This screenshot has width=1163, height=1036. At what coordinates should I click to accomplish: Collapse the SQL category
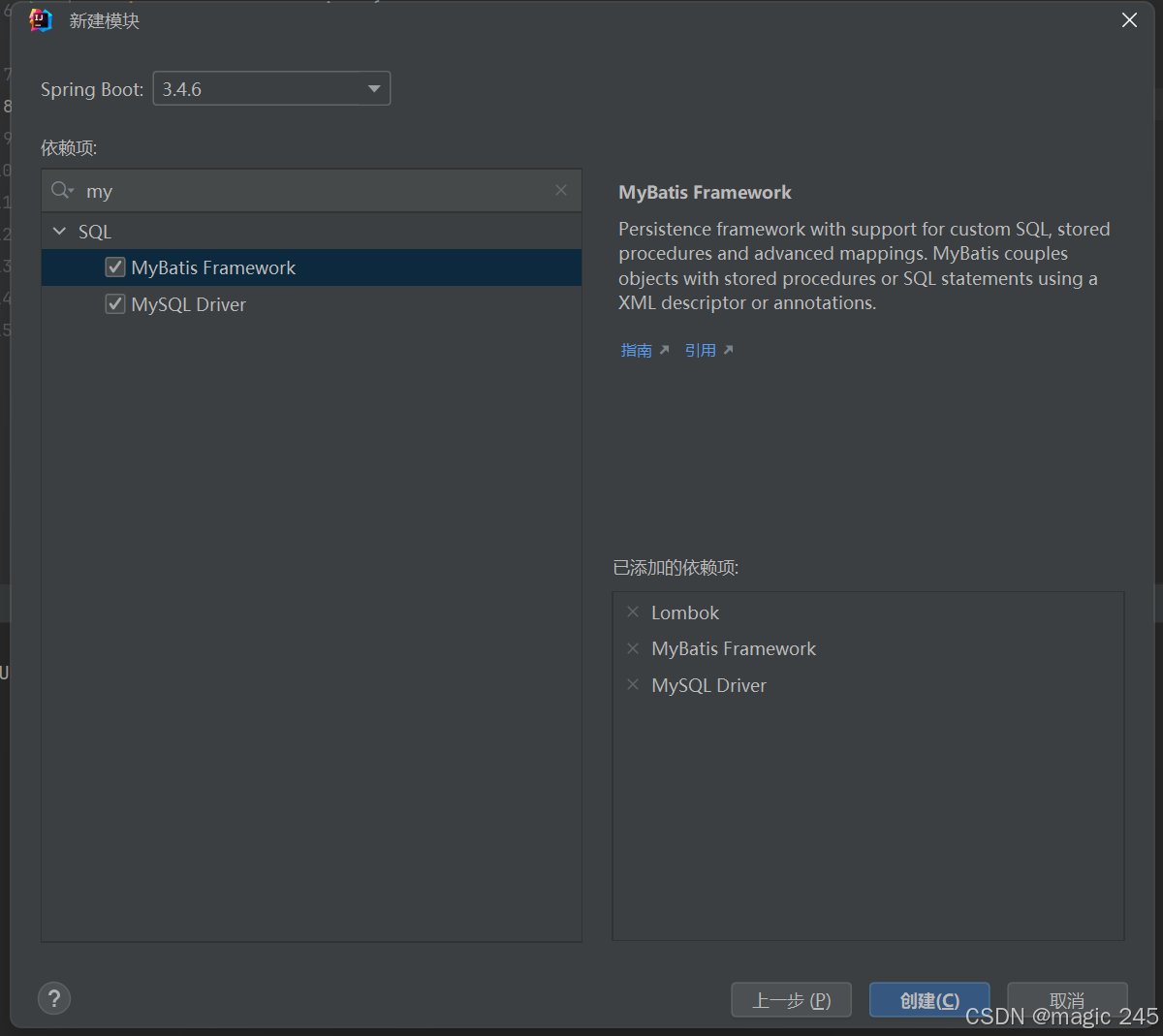59,231
